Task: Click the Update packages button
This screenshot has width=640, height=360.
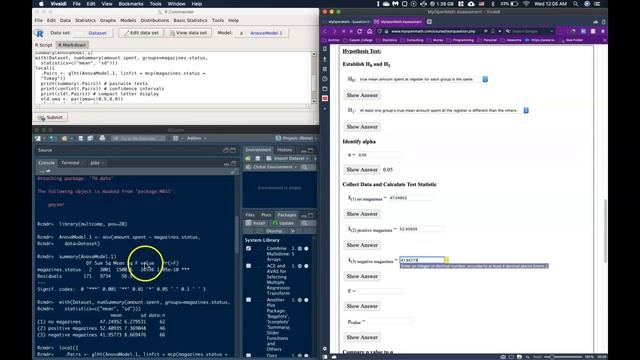Action: 283,223
